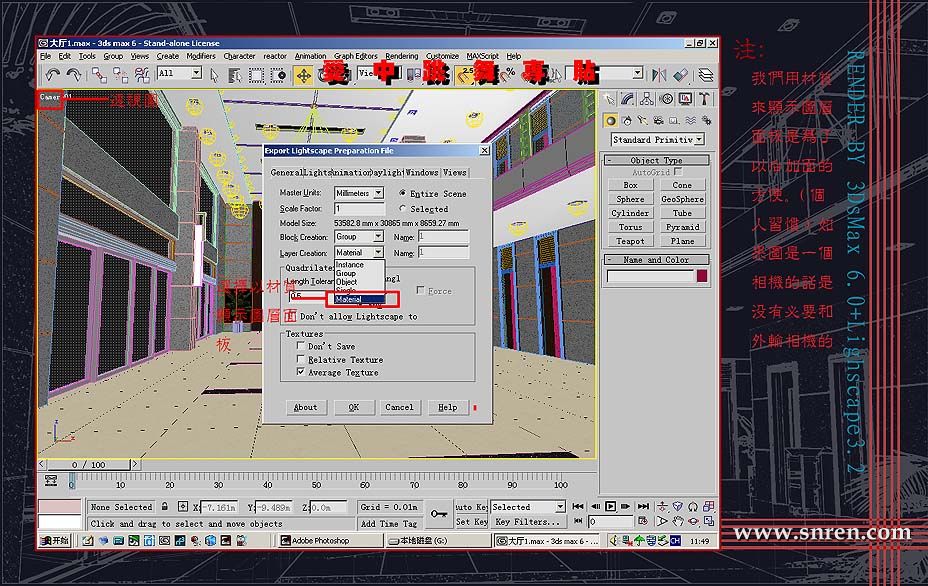
Task: Switch to the Create command panel
Action: [x=610, y=99]
